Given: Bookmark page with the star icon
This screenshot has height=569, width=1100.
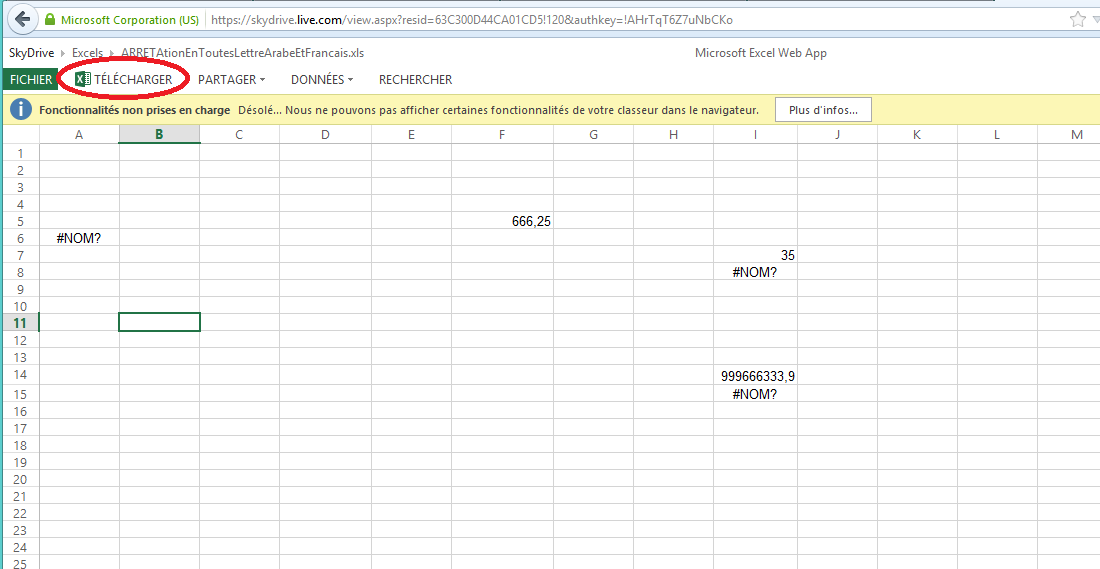Looking at the screenshot, I should (1078, 20).
